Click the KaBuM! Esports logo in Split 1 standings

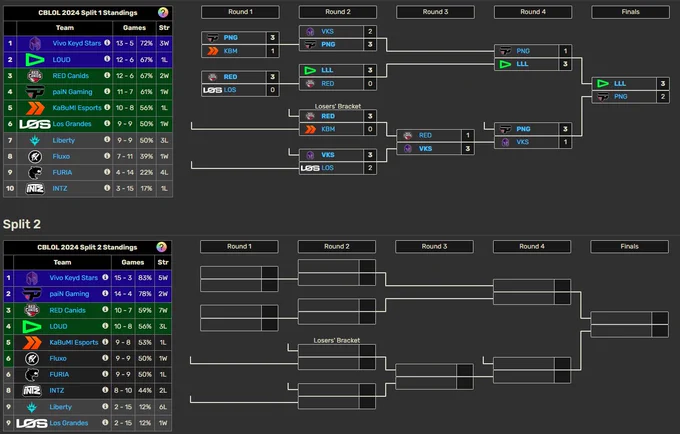tap(35, 108)
